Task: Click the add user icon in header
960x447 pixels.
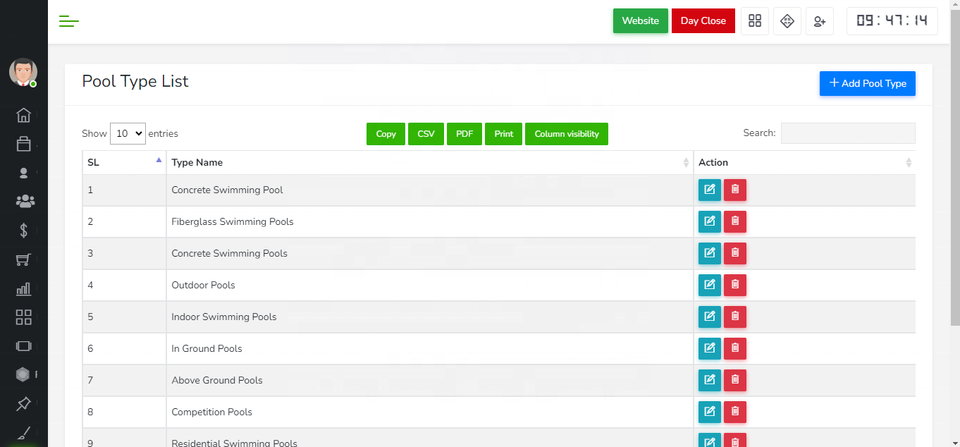Action: (x=821, y=21)
